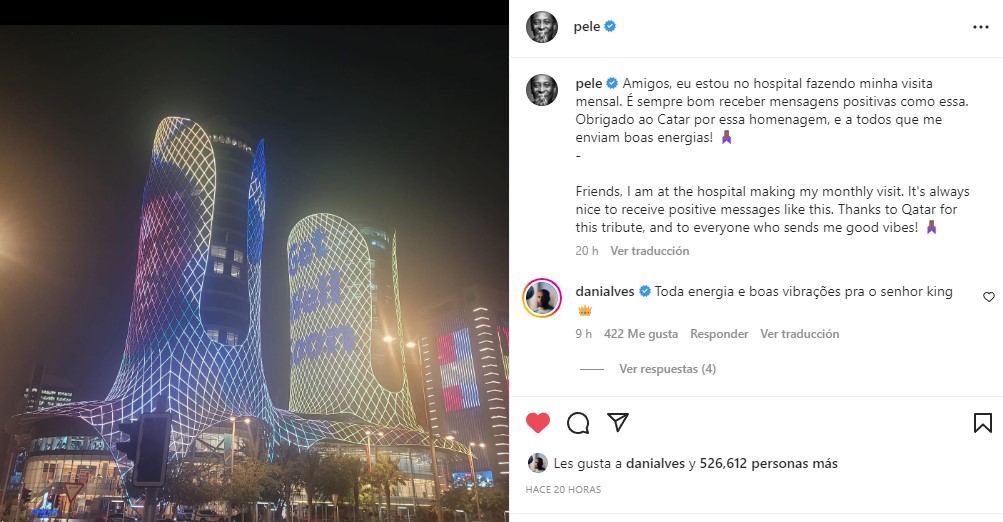The image size is (1003, 522).
Task: Click Responder under danialves' comment
Action: pyautogui.click(x=719, y=334)
